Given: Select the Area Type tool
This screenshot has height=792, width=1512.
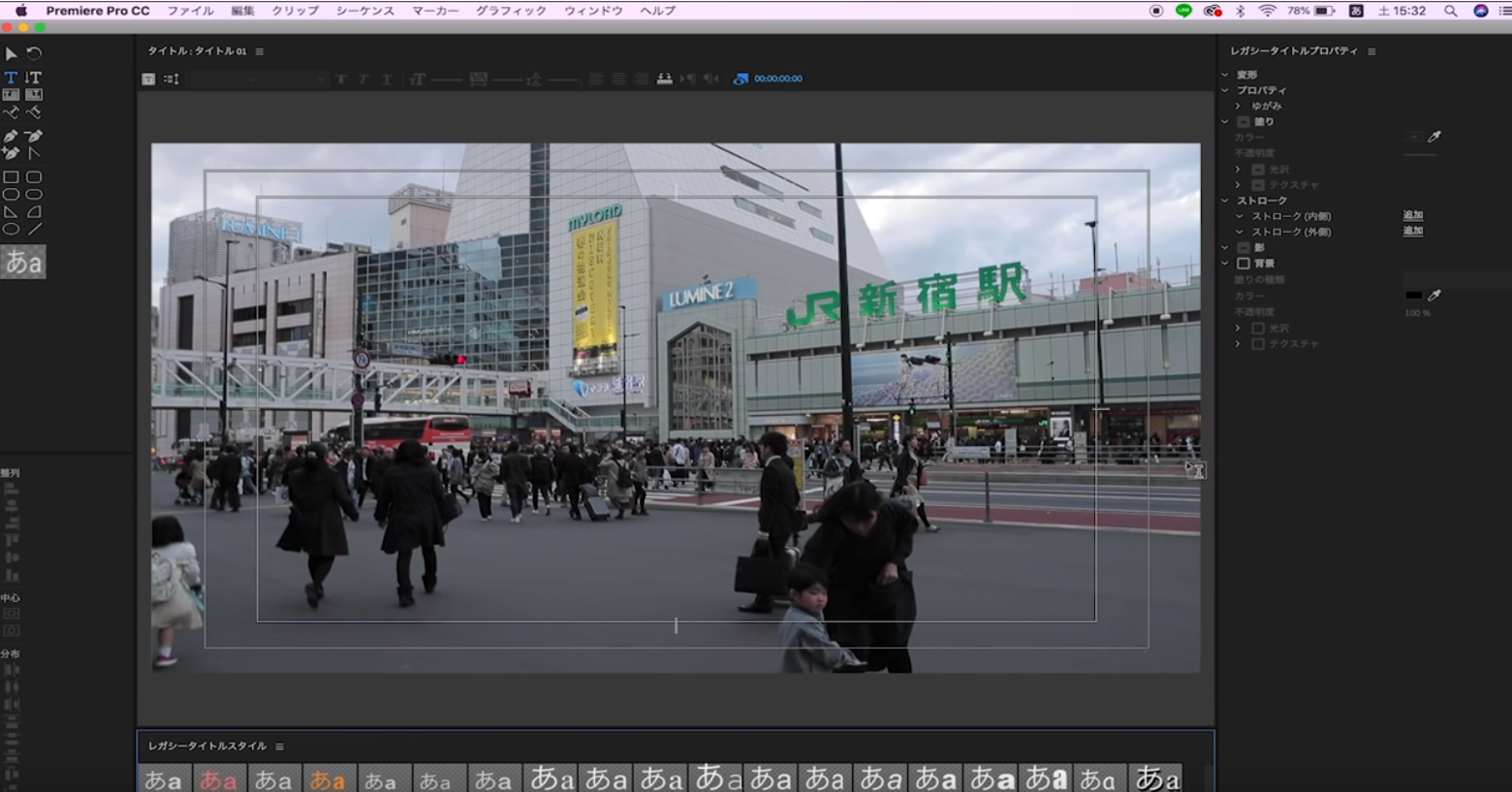Looking at the screenshot, I should pyautogui.click(x=11, y=95).
